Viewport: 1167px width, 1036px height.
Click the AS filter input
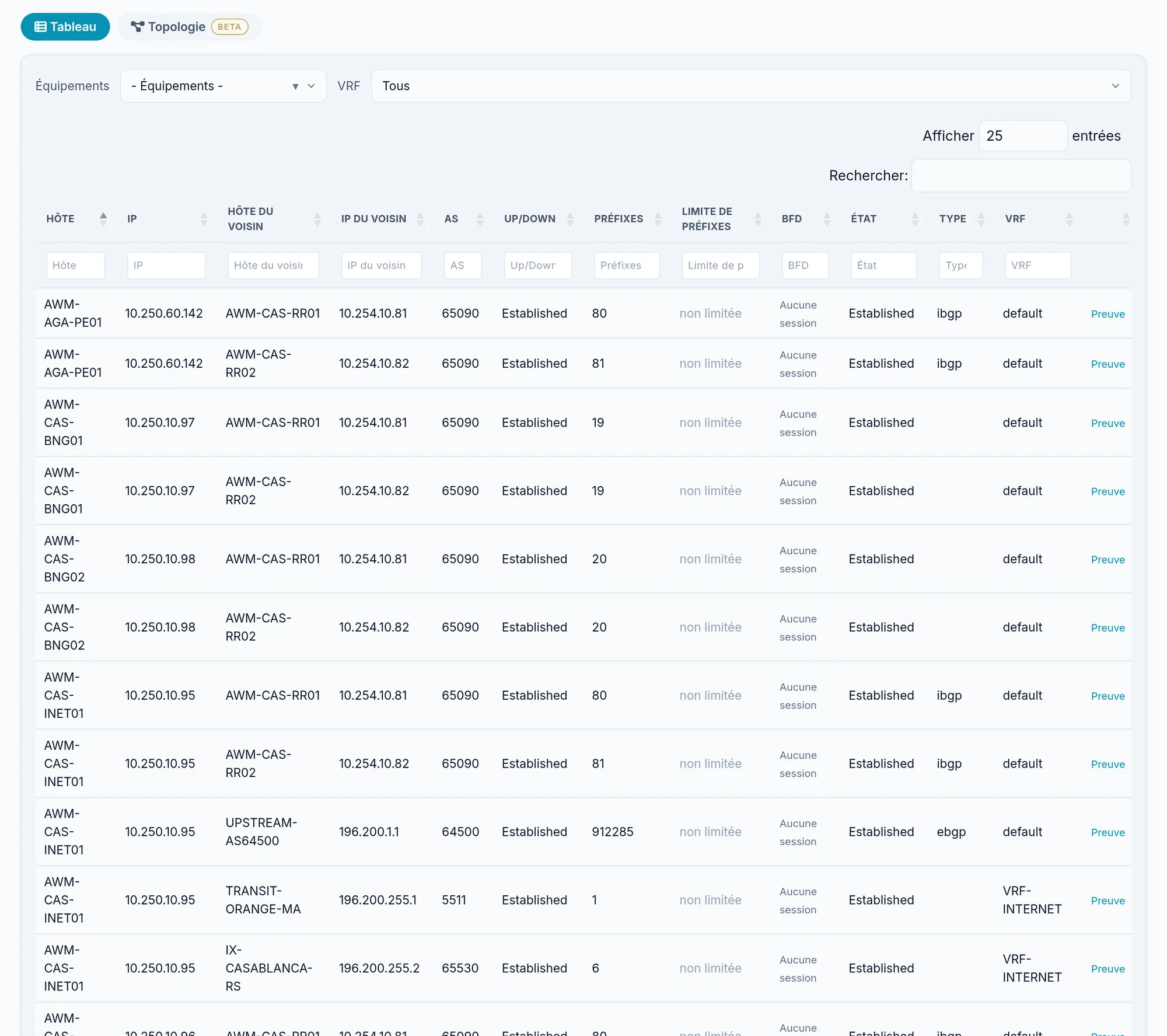click(463, 266)
